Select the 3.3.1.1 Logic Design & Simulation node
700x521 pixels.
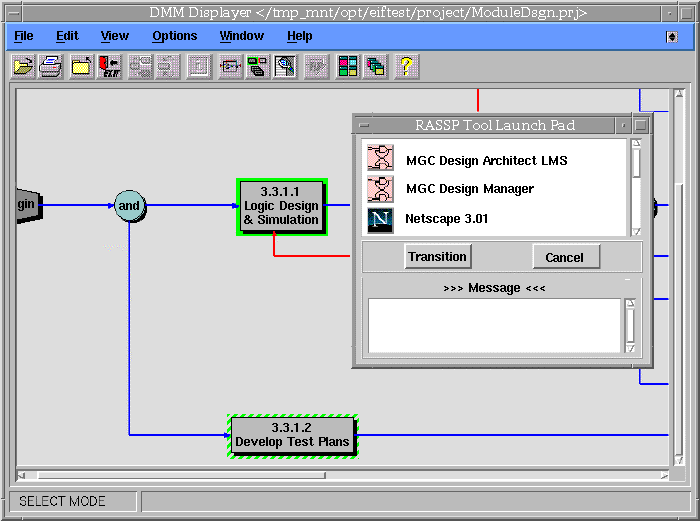pos(281,206)
